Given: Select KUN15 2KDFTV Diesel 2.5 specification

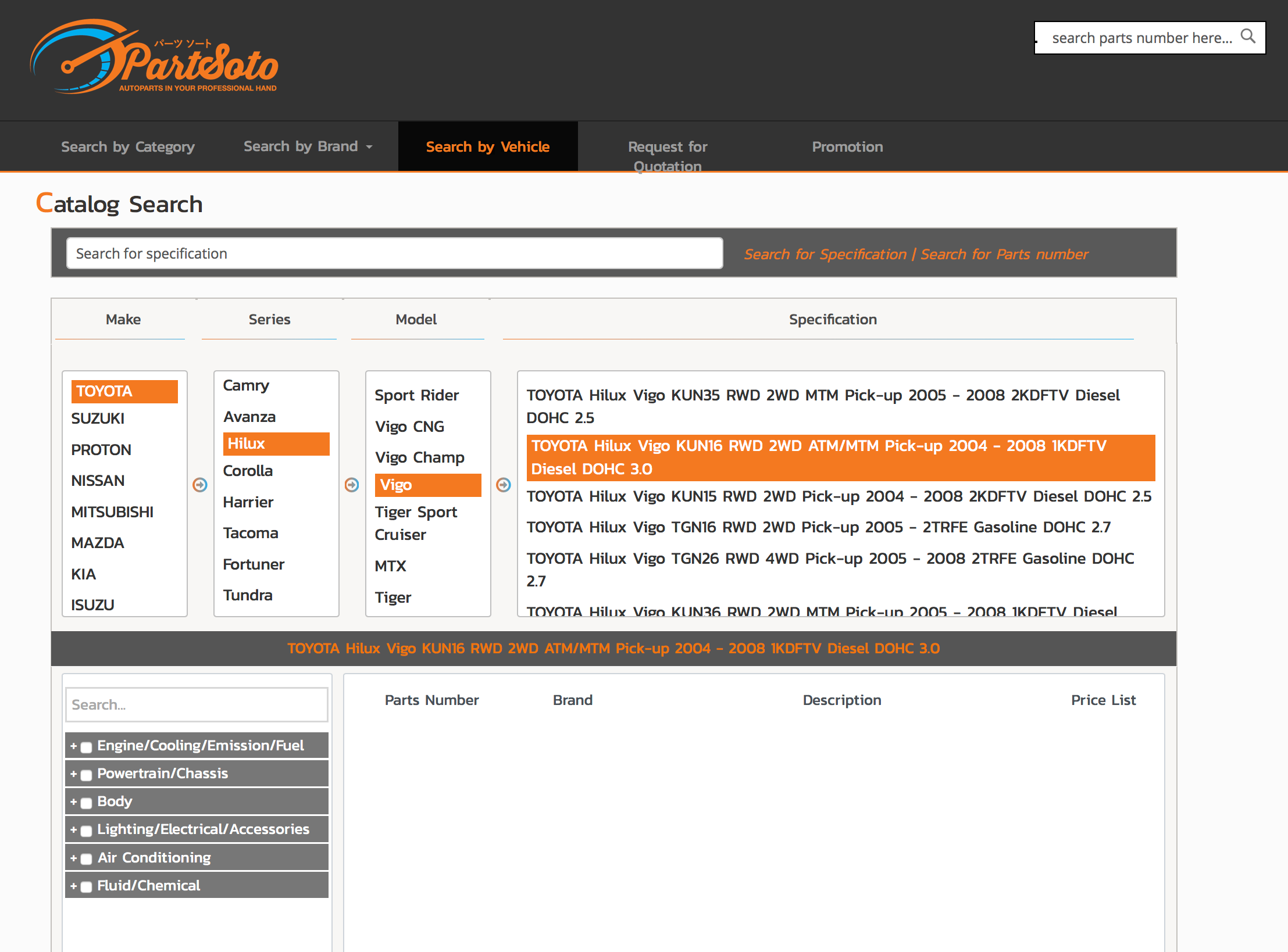Looking at the screenshot, I should pyautogui.click(x=839, y=496).
